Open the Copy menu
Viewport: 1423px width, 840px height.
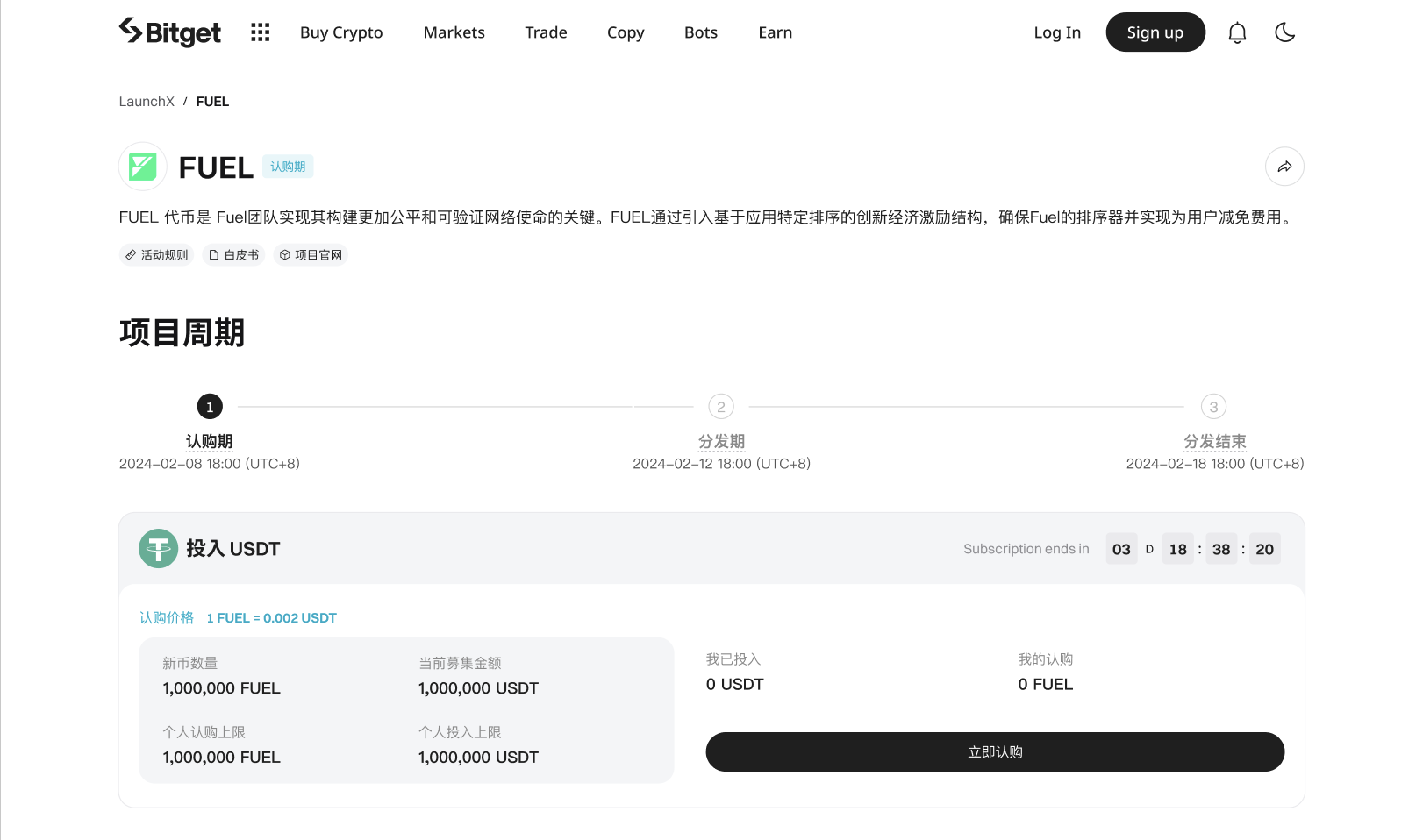[x=626, y=32]
